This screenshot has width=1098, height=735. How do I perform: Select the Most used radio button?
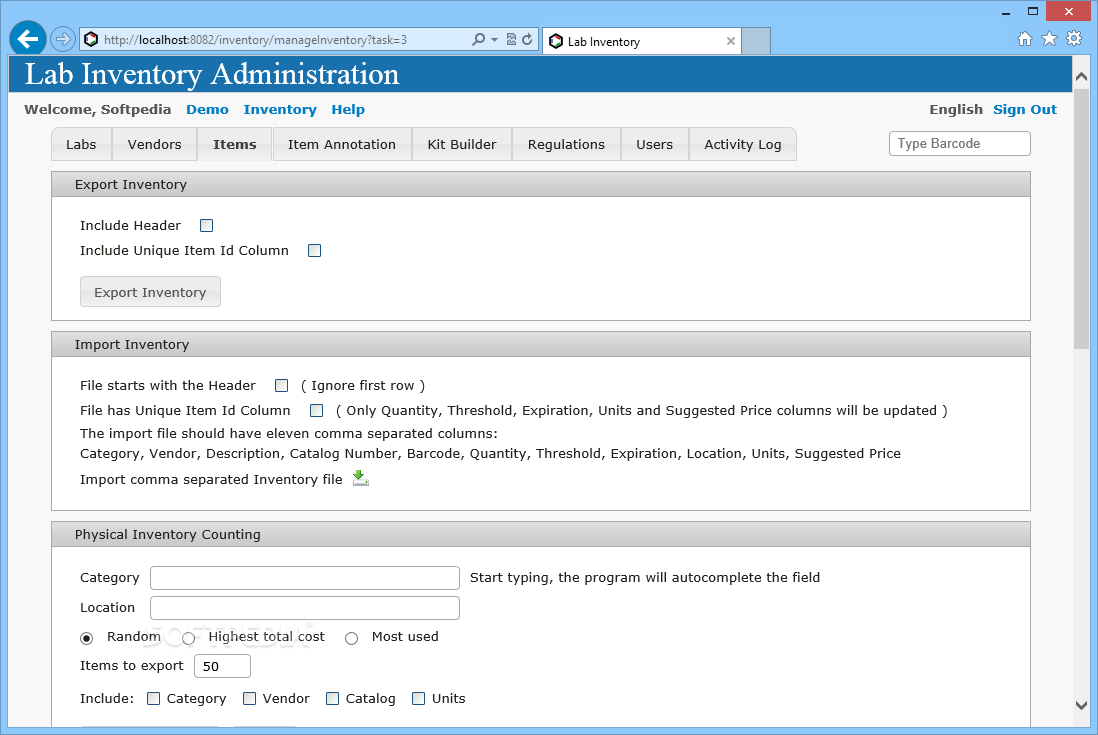coord(352,638)
